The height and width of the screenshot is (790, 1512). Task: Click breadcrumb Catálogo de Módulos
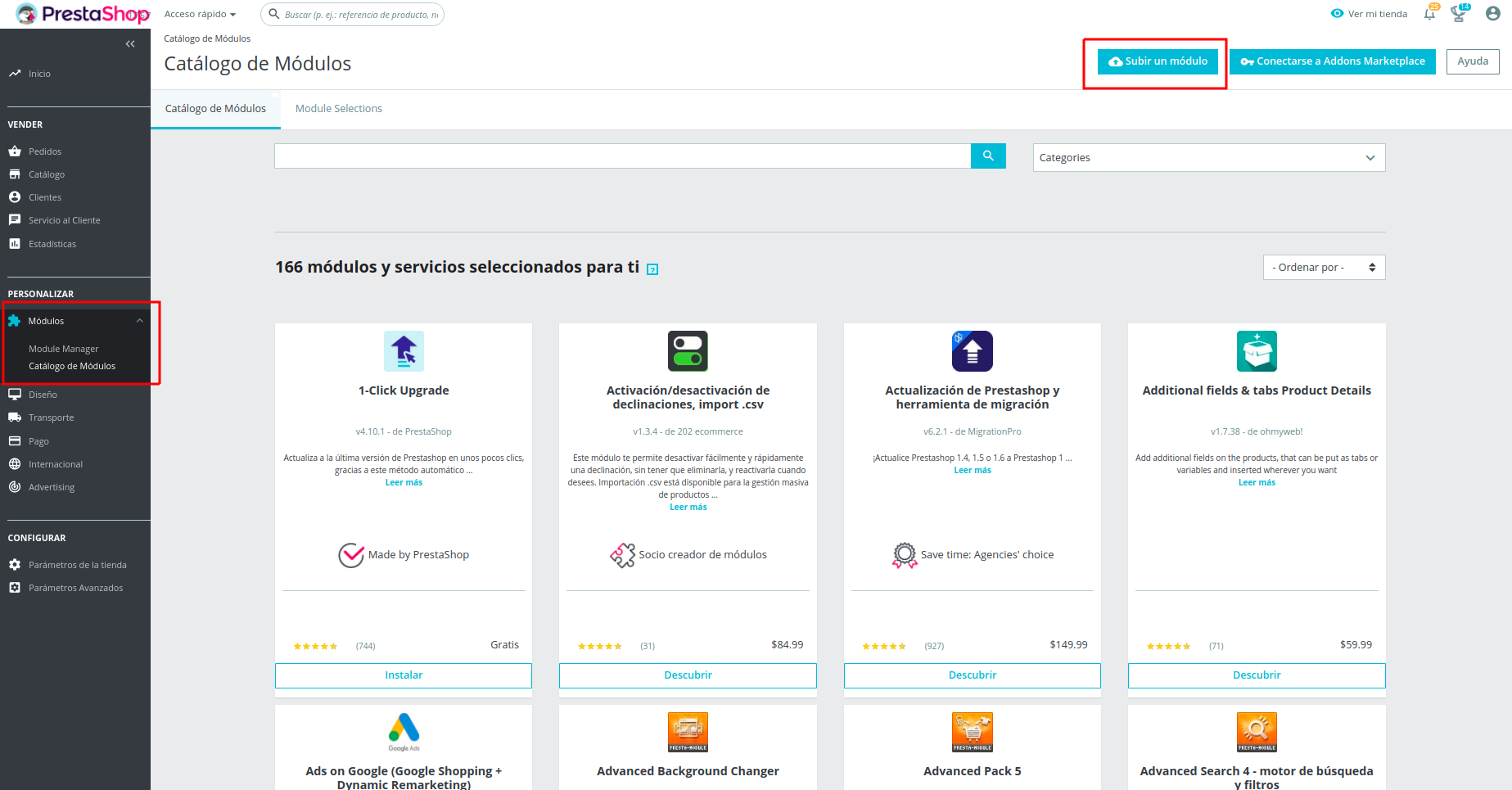click(x=207, y=38)
